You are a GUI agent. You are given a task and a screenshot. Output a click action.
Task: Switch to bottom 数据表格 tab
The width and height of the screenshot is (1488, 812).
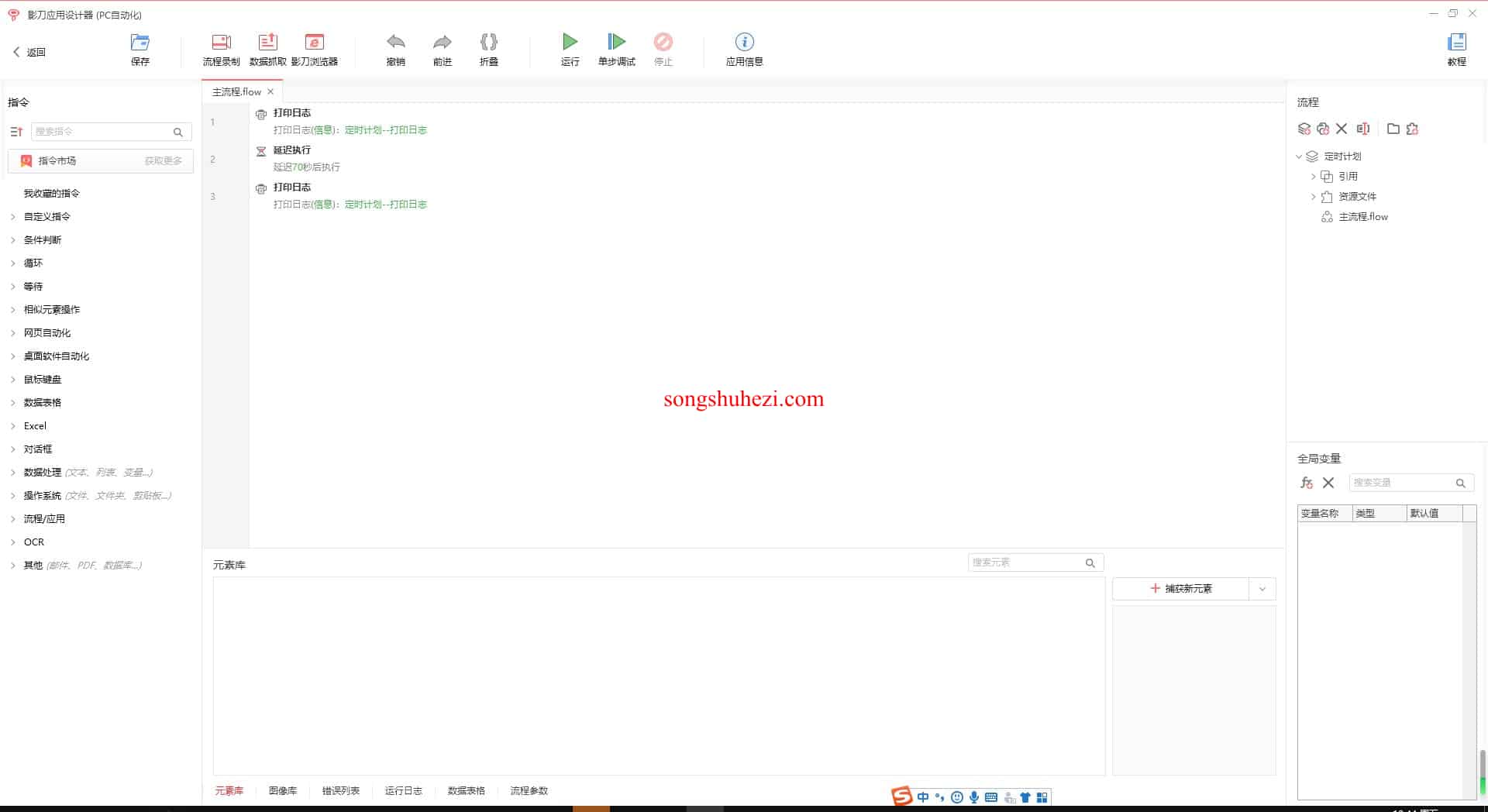467,791
